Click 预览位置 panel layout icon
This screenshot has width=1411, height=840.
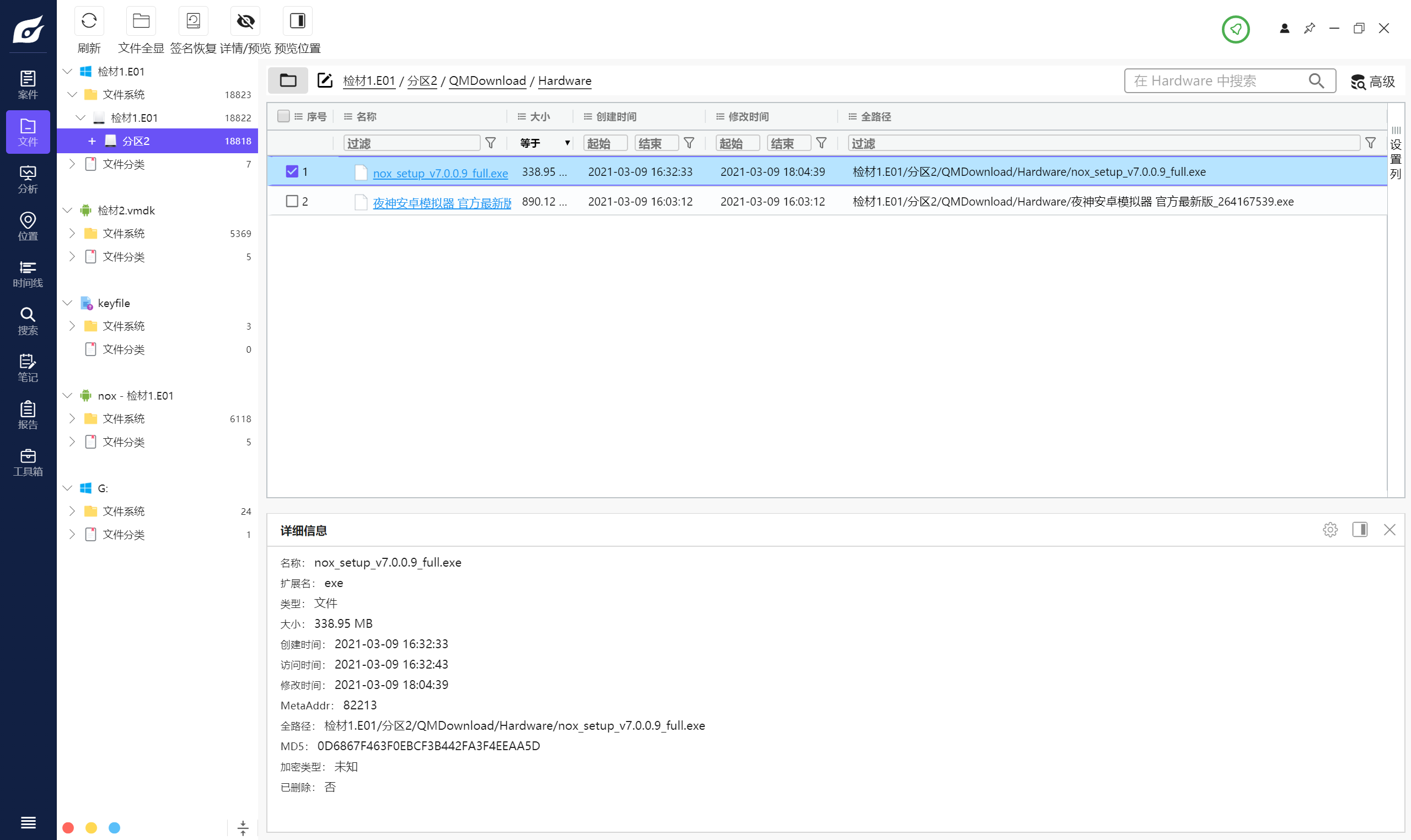tap(297, 21)
